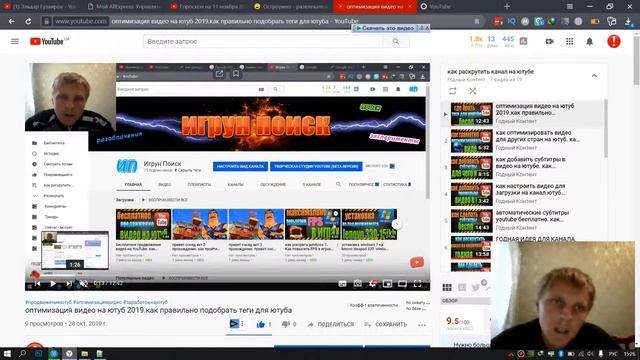Image resolution: width=640 pixels, height=360 pixels.
Task: Toggle theater mode
Action: coord(402,284)
